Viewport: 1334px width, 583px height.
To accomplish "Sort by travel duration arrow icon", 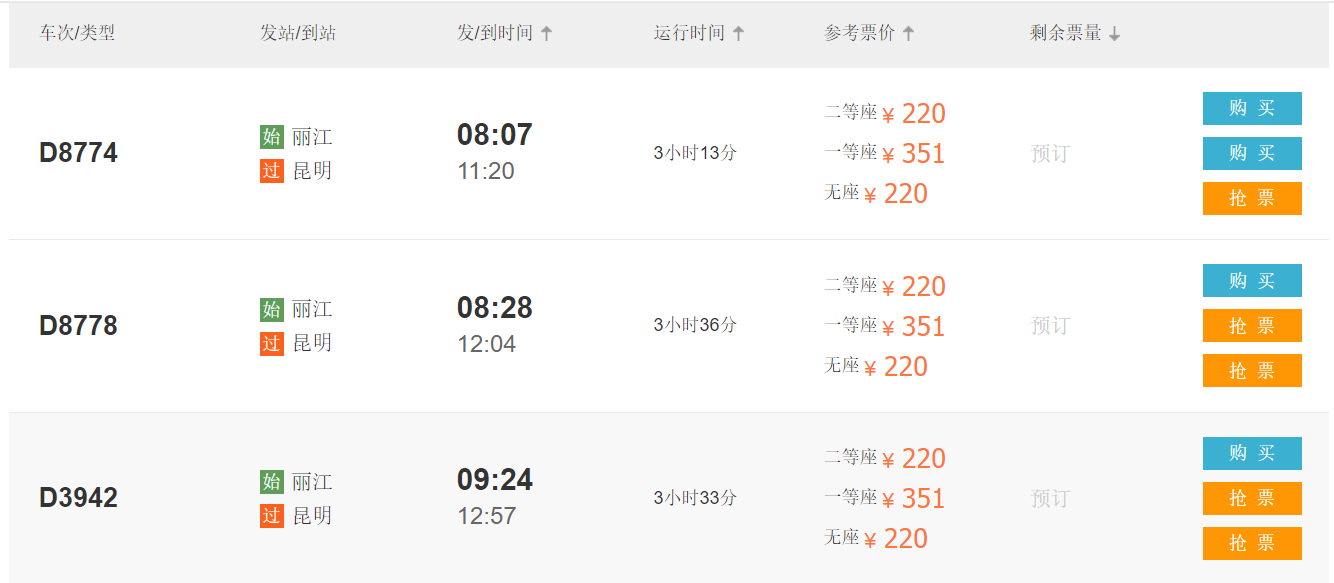I will [x=738, y=33].
